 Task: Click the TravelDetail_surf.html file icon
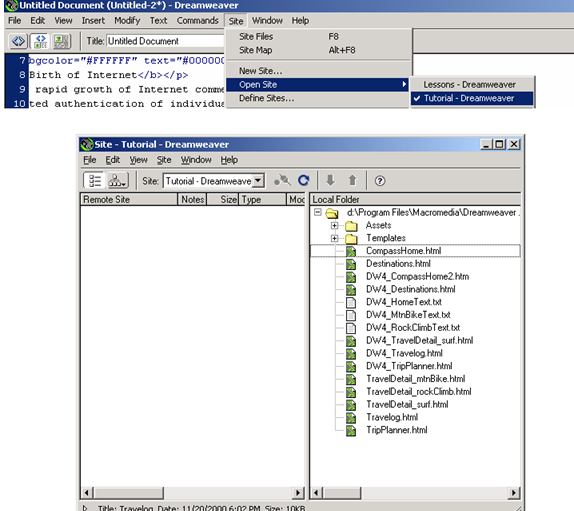pyautogui.click(x=351, y=405)
